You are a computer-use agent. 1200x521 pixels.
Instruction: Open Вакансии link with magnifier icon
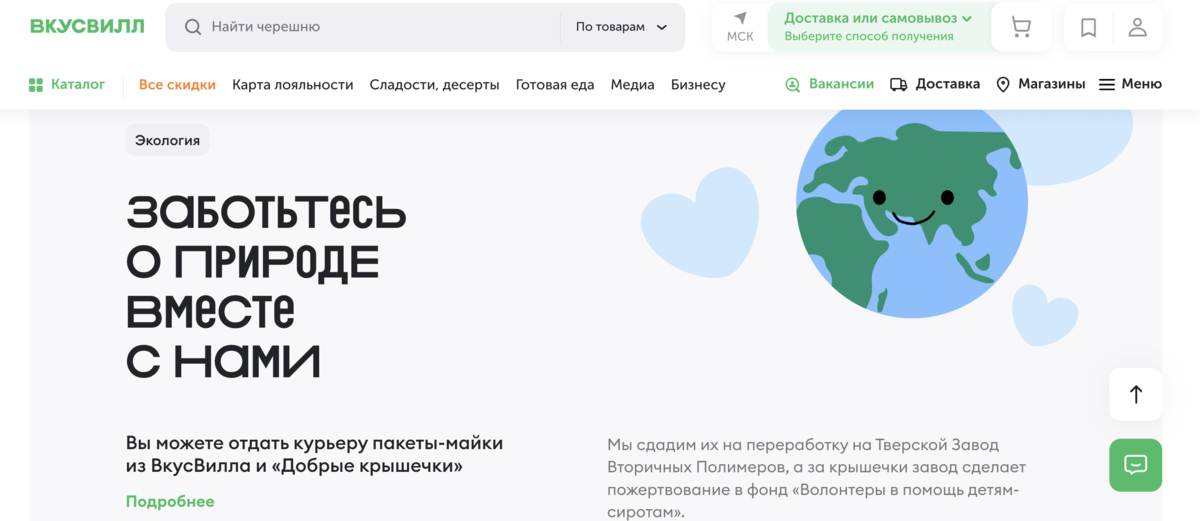click(x=829, y=85)
